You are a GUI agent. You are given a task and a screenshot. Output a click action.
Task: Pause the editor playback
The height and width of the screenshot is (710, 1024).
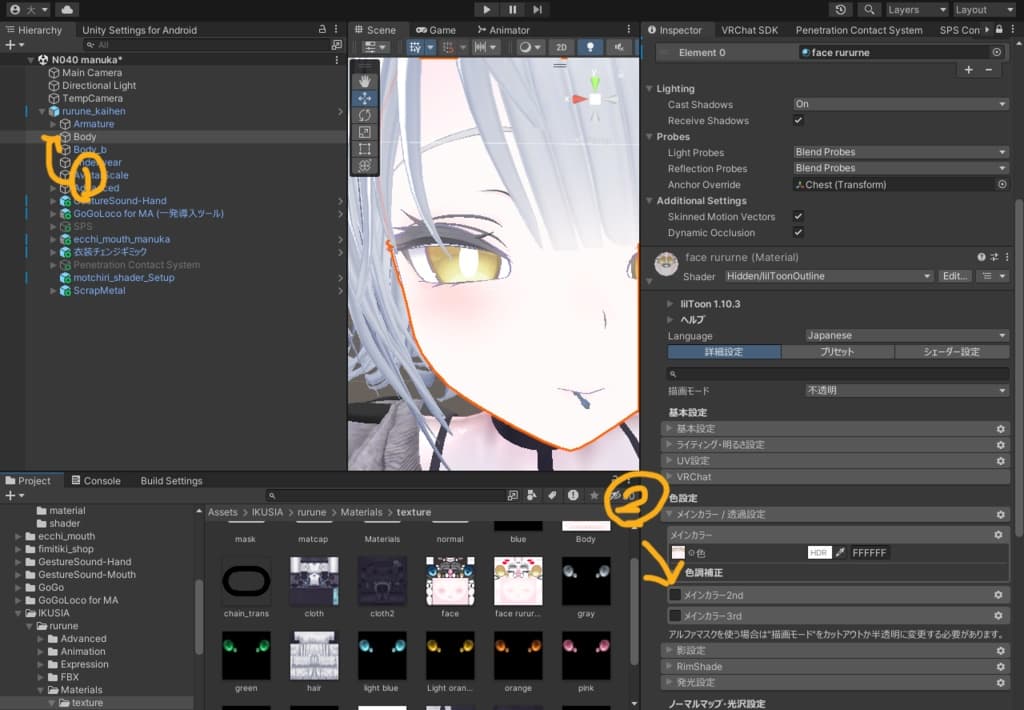(x=513, y=10)
